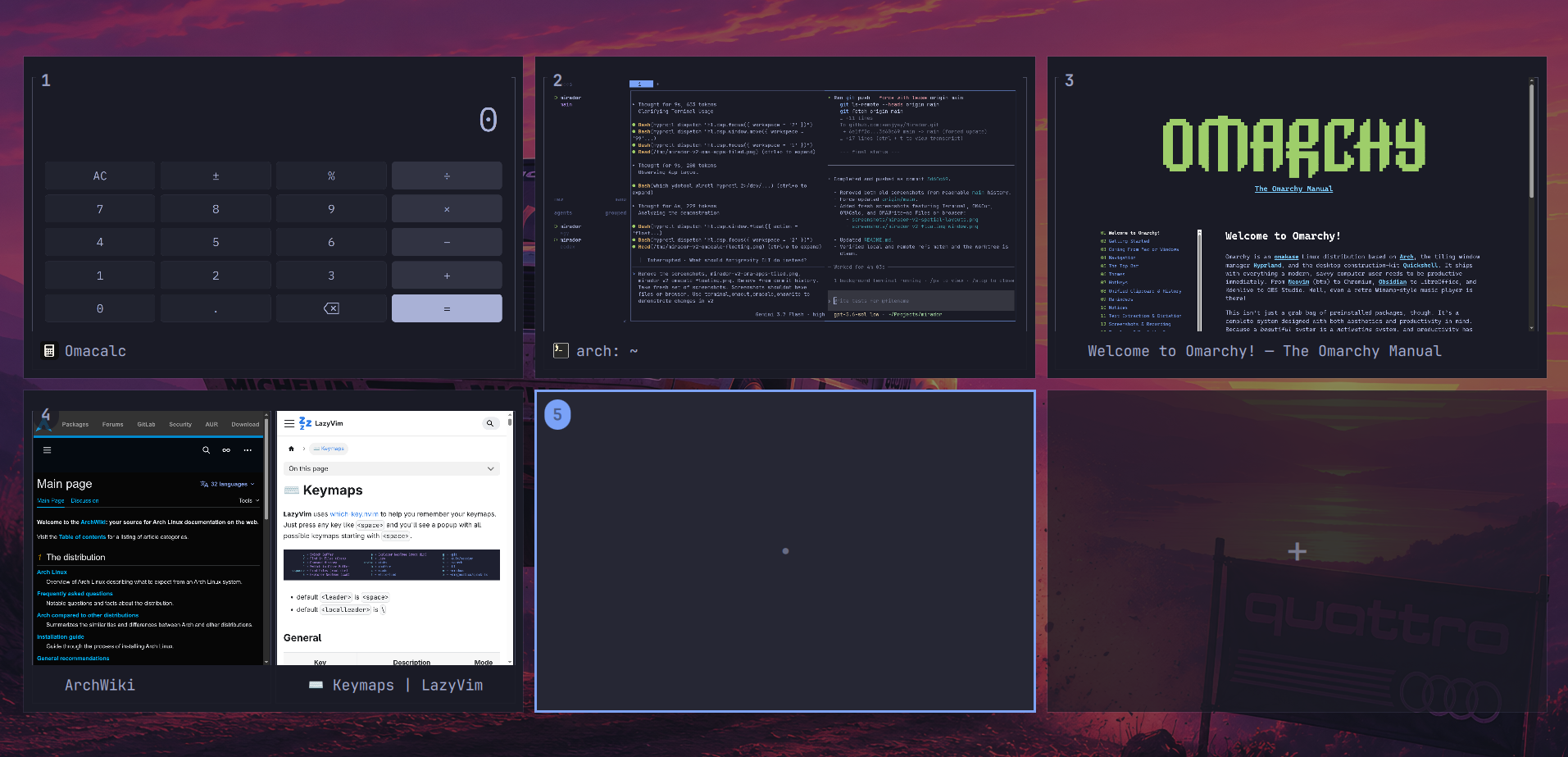Open the 'Frequently asked questions' ArchWiki link
Viewport: 1568px width, 757px height.
point(75,594)
